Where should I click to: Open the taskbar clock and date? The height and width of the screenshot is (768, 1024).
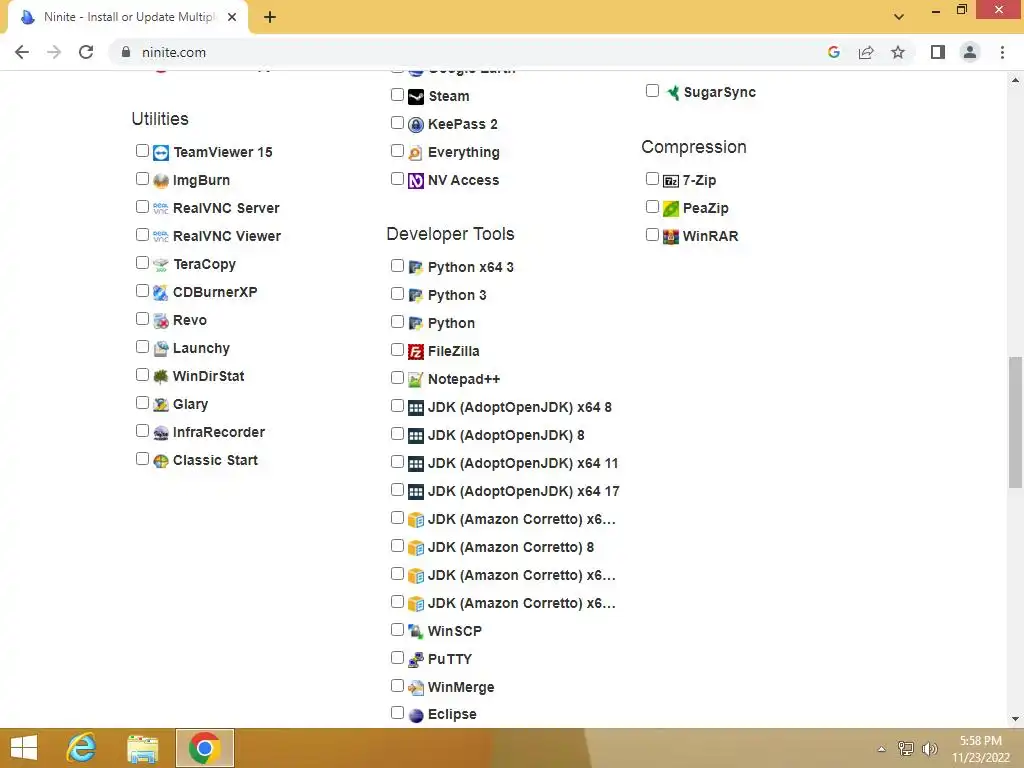tap(980, 749)
